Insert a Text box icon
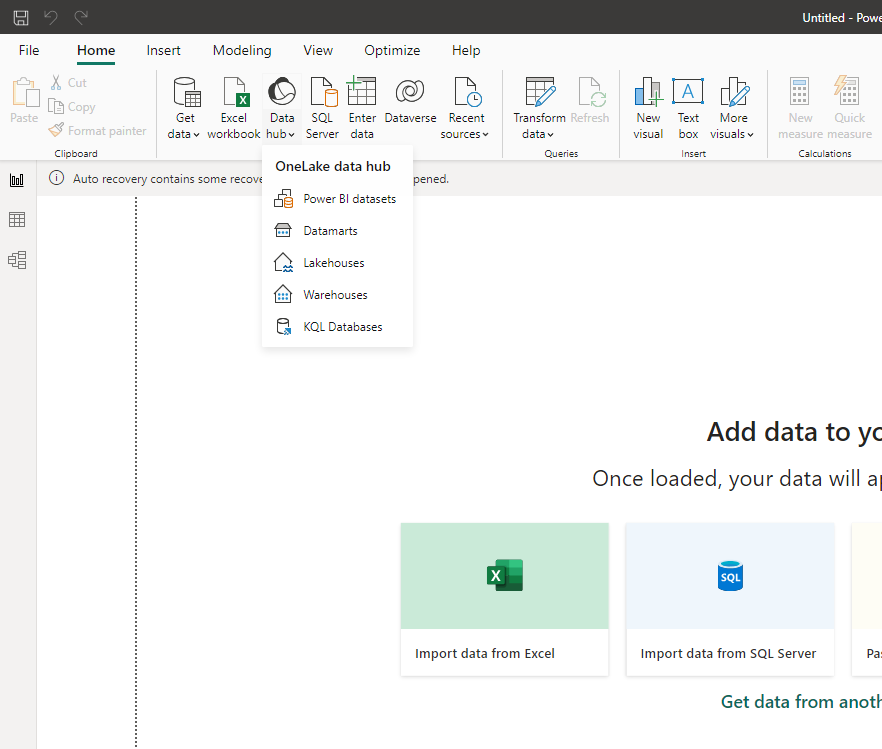The image size is (882, 749). (x=688, y=91)
